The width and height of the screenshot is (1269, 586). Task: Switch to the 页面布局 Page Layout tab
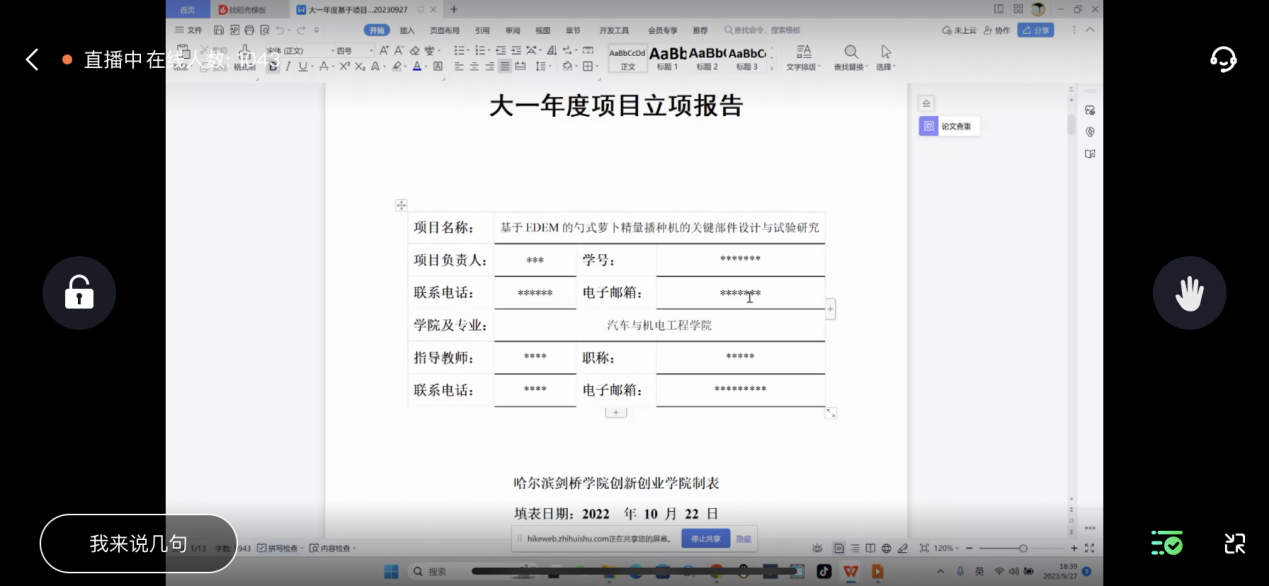(x=445, y=30)
